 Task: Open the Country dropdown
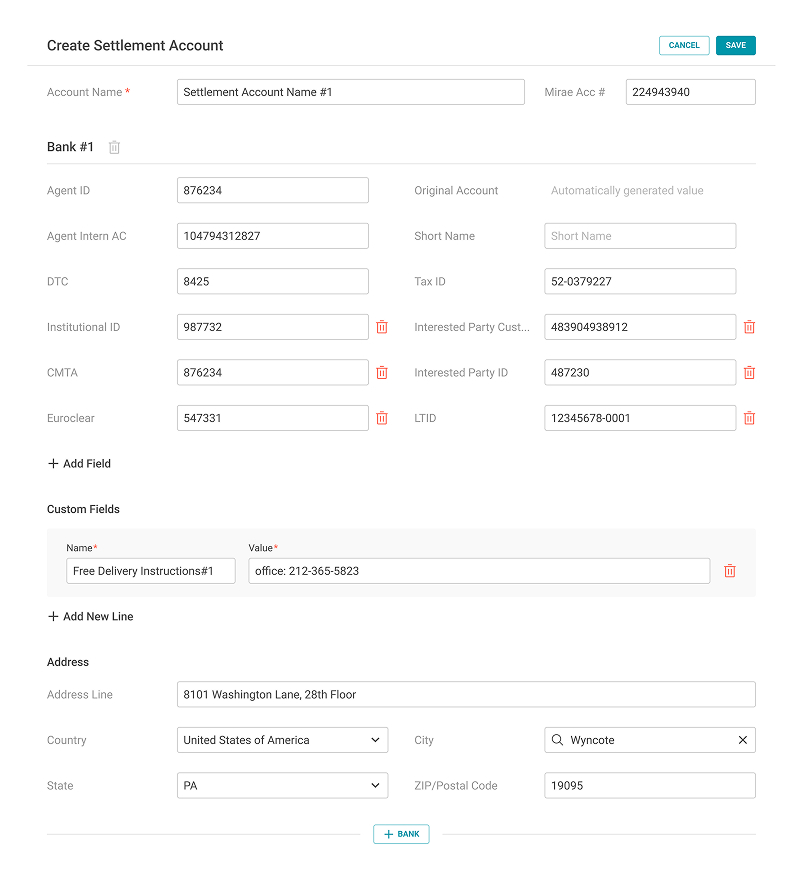pyautogui.click(x=282, y=740)
